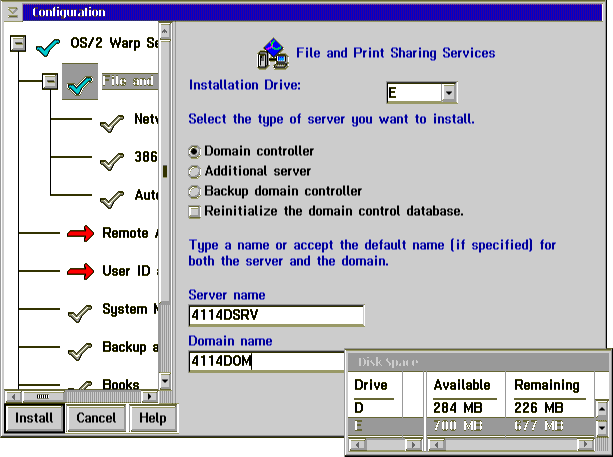The image size is (613, 457).
Task: Select the User ID tree item
Action: [x=130, y=271]
